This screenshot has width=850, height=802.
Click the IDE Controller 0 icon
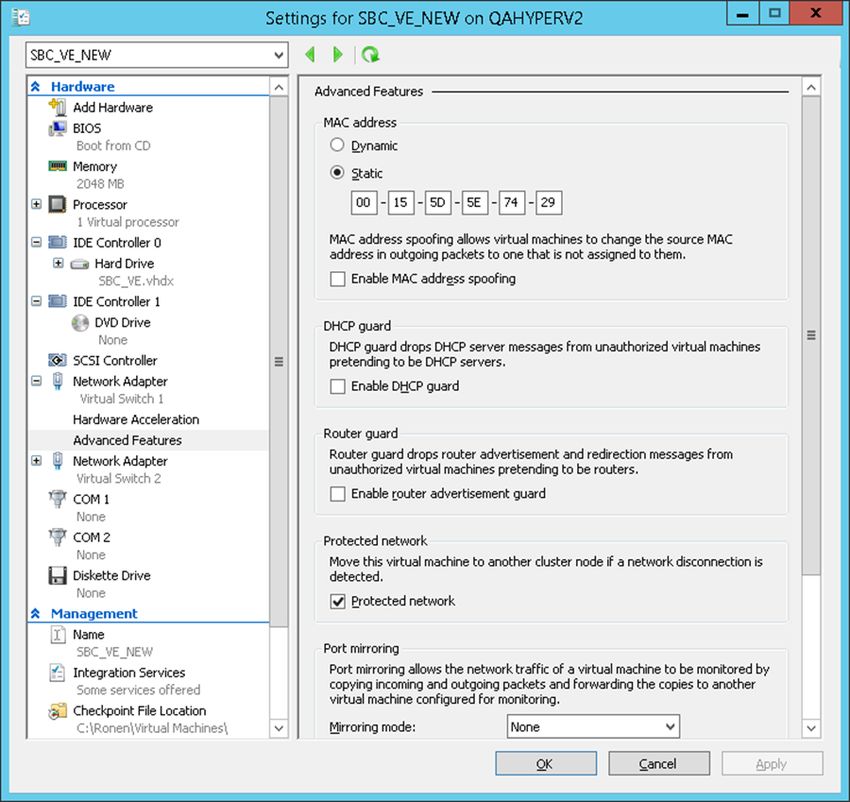57,242
